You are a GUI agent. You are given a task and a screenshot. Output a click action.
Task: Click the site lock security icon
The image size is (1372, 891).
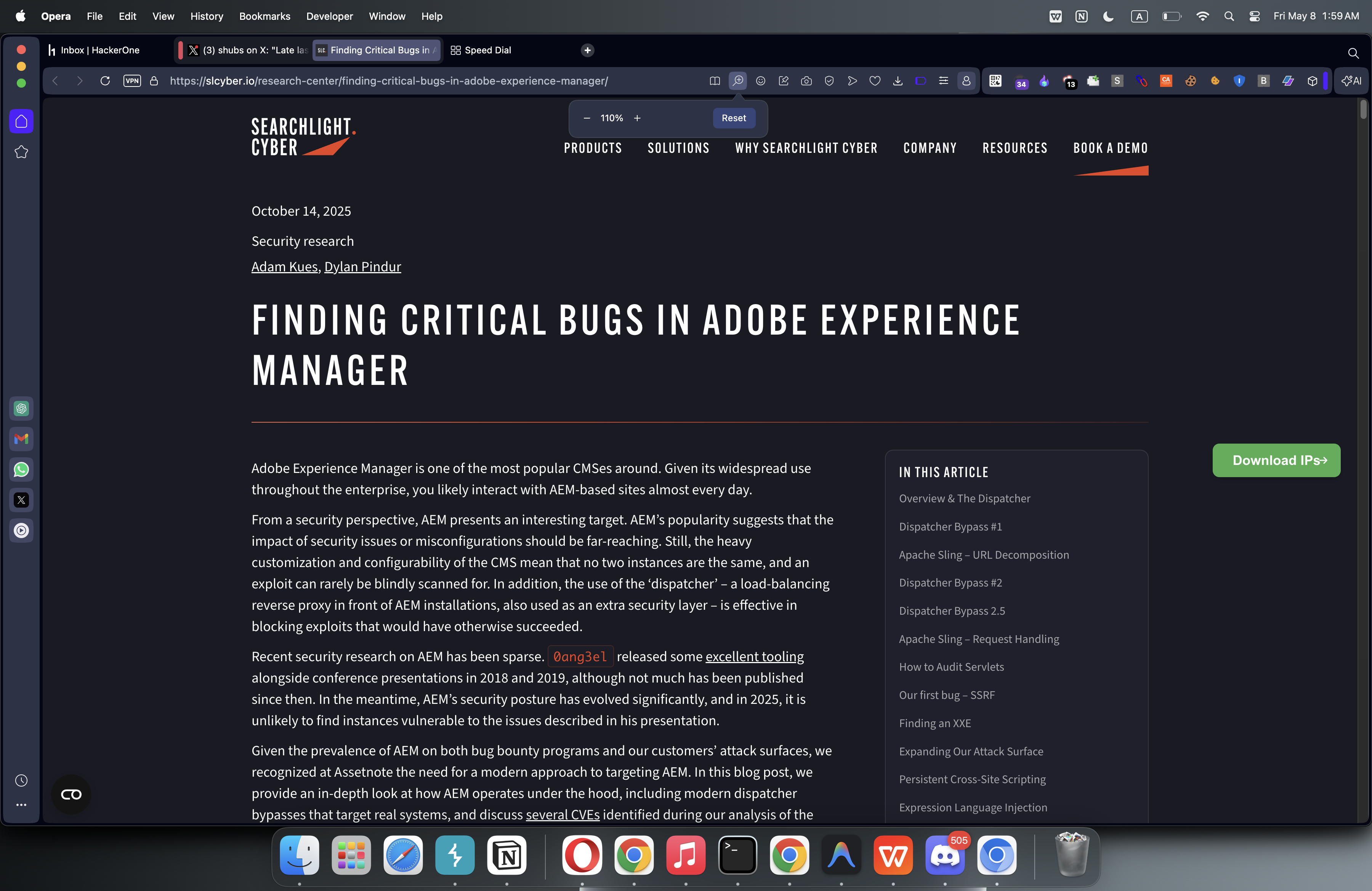point(154,81)
